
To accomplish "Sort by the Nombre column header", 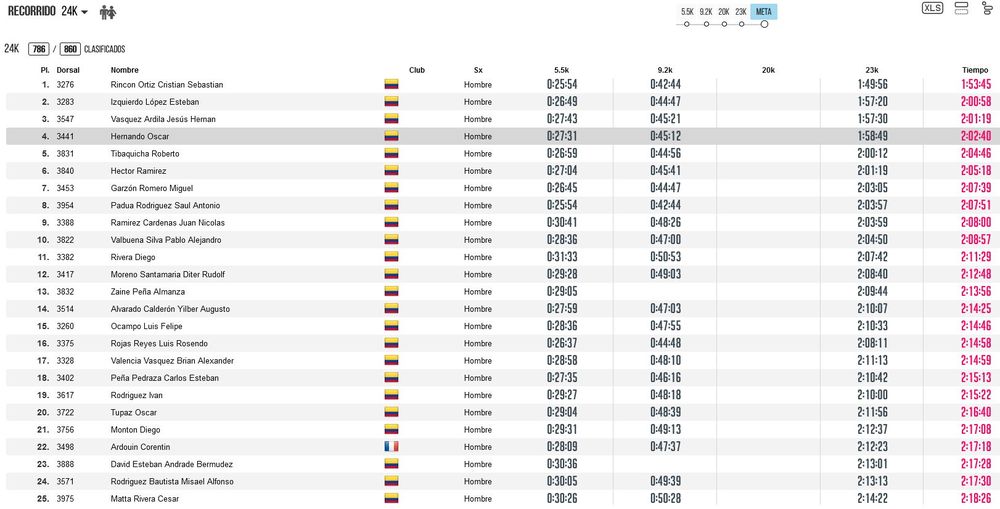I will (x=125, y=70).
